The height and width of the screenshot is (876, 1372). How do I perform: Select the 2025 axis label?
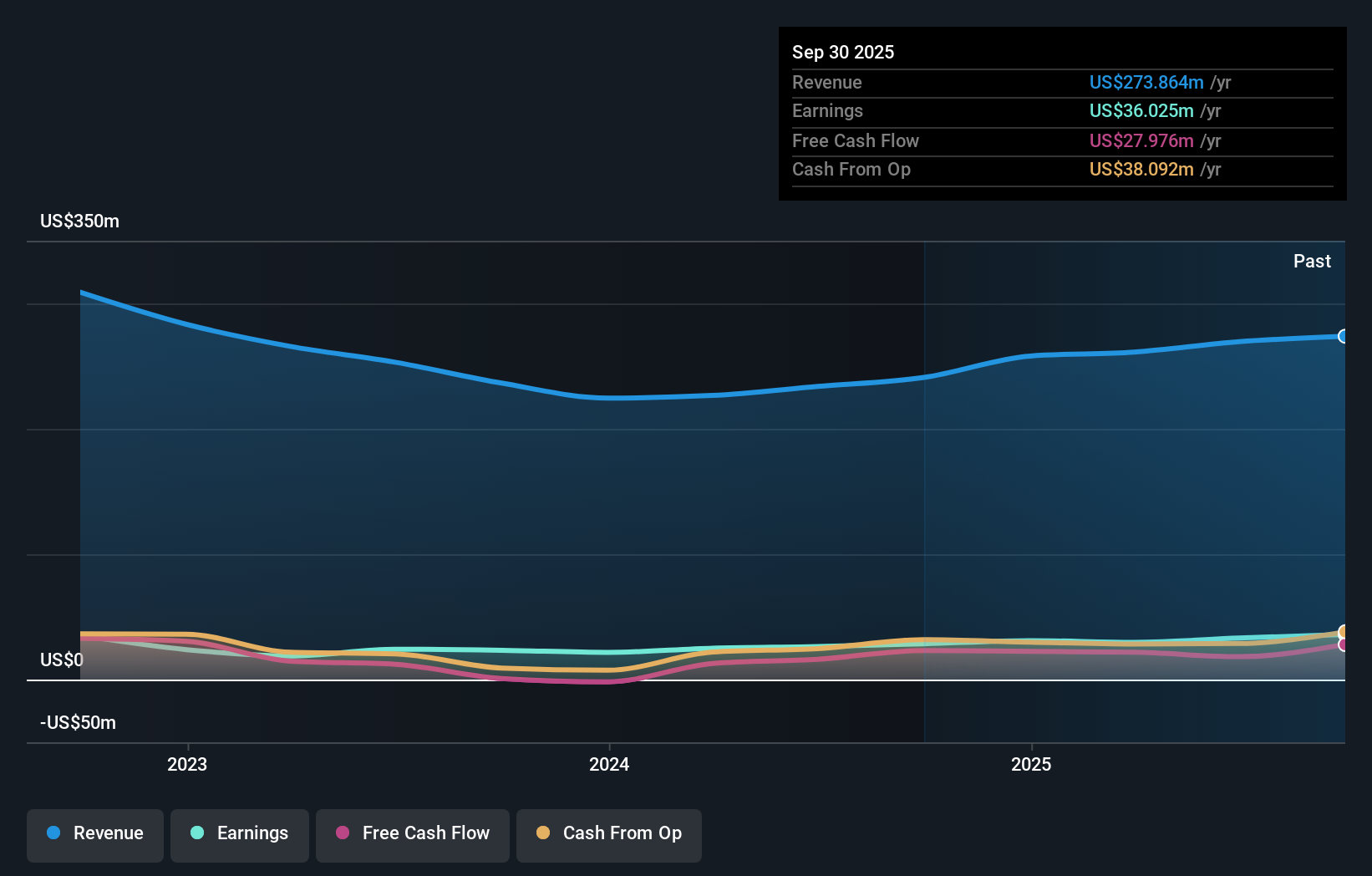1031,763
